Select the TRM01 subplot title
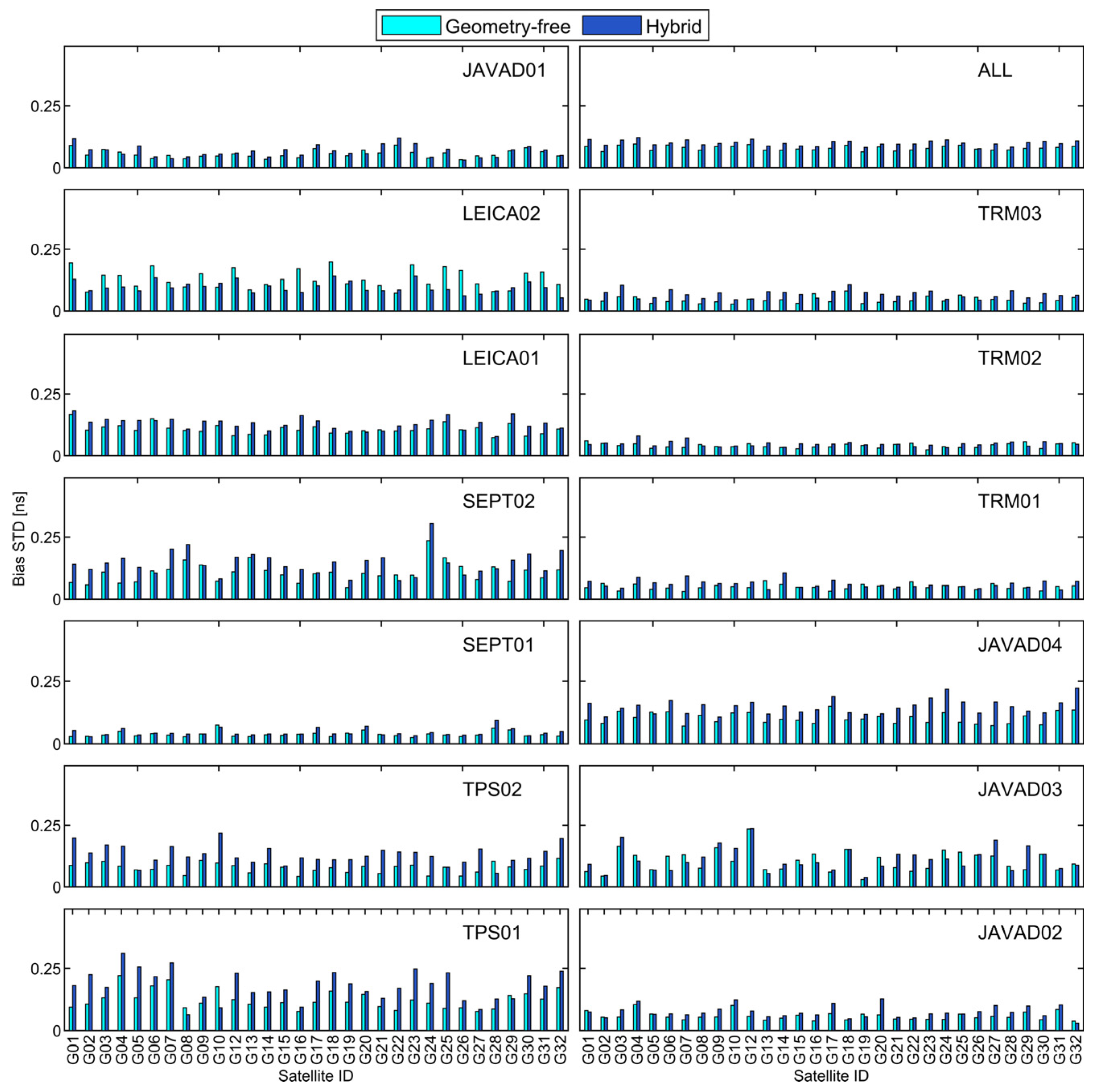Viewport: 1094px width, 1092px height. (1008, 501)
